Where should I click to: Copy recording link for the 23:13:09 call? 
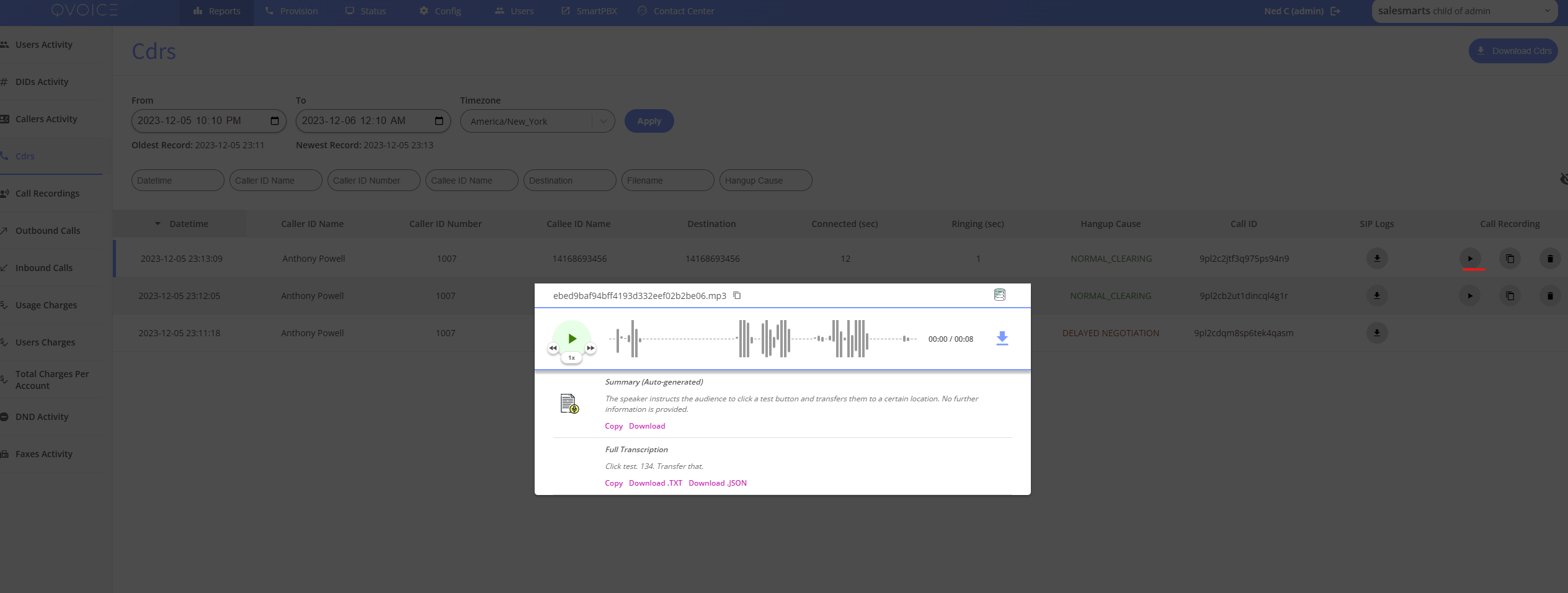click(x=1510, y=259)
